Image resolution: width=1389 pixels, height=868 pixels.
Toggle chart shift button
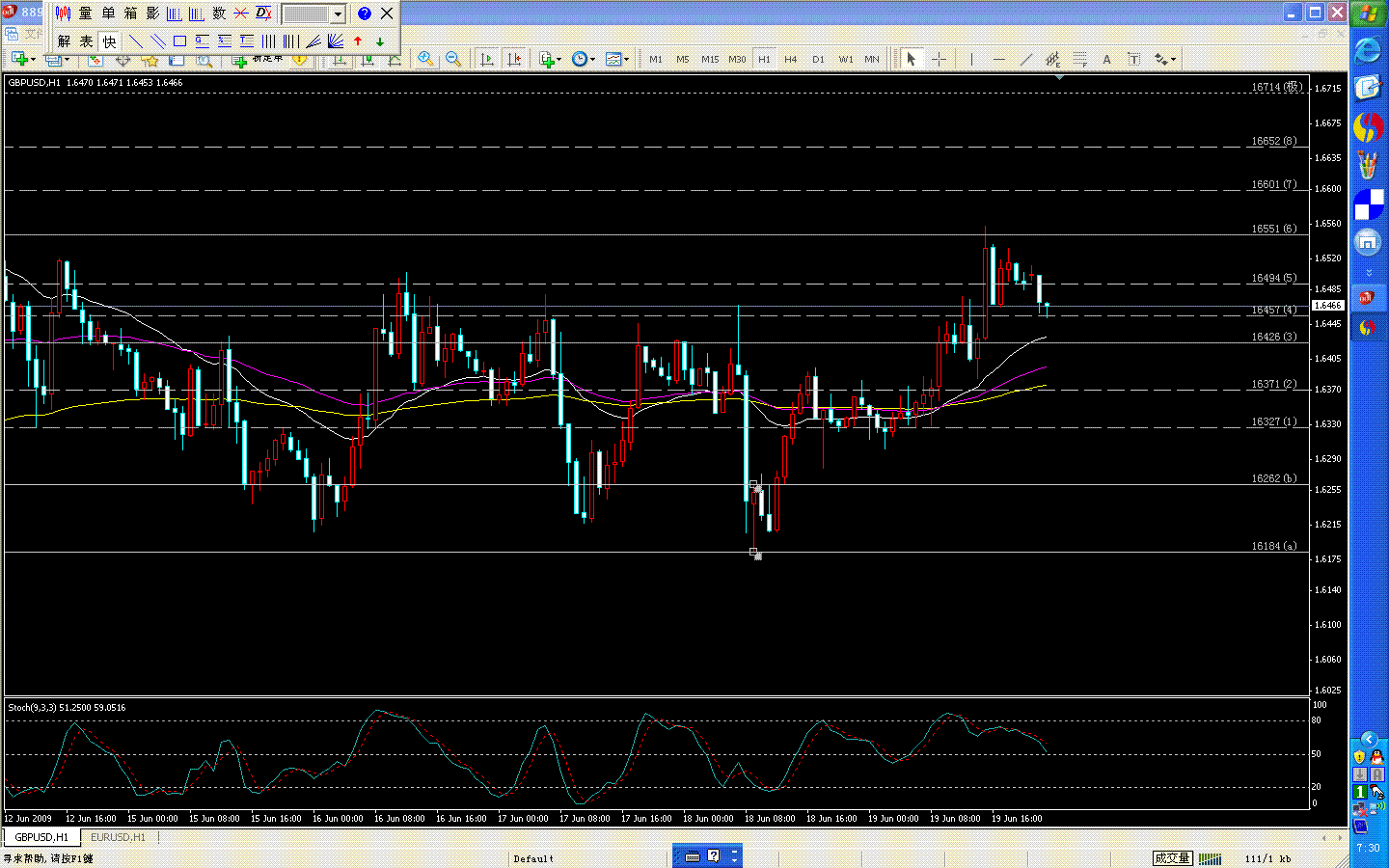pos(515,59)
